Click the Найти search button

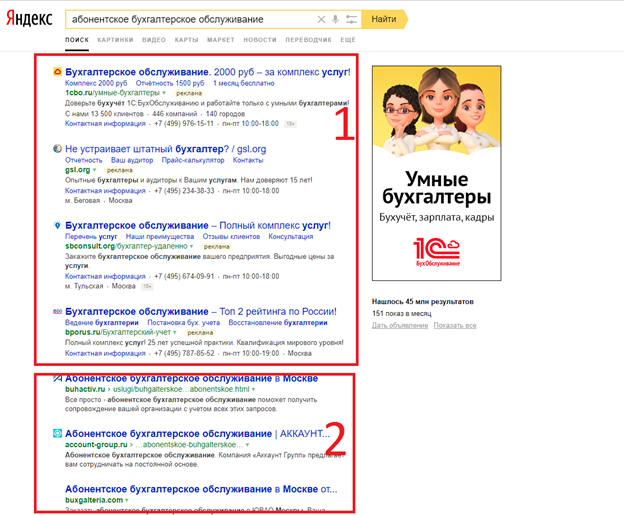coord(384,19)
